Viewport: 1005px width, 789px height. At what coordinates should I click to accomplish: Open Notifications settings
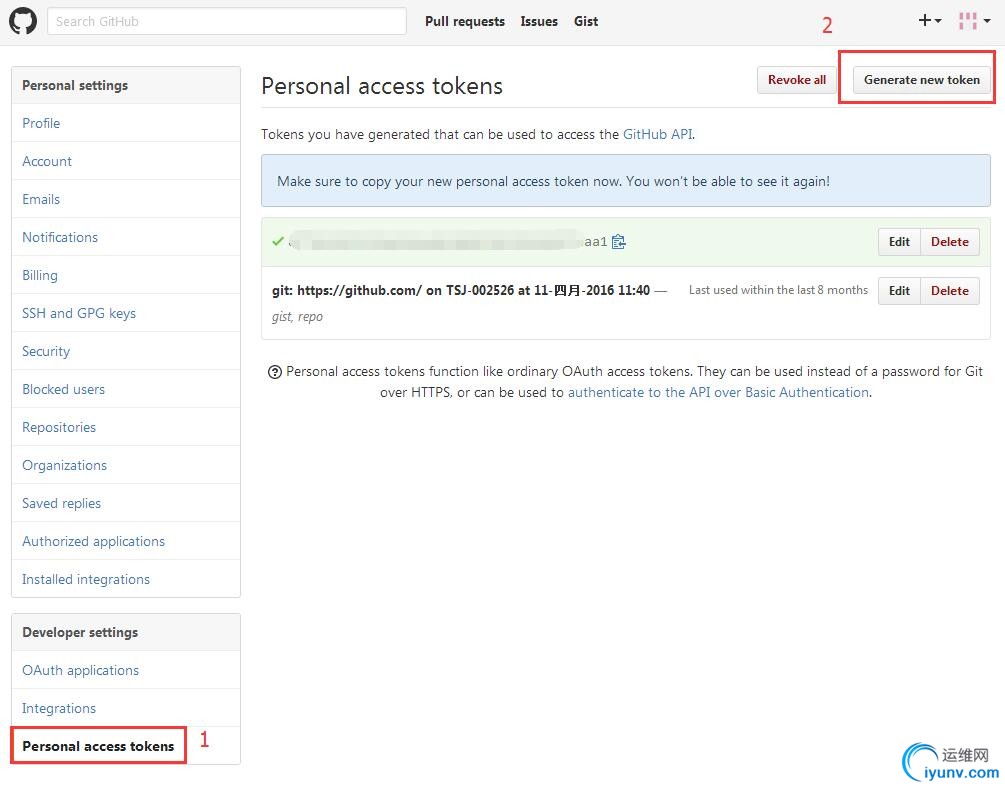(x=126, y=237)
